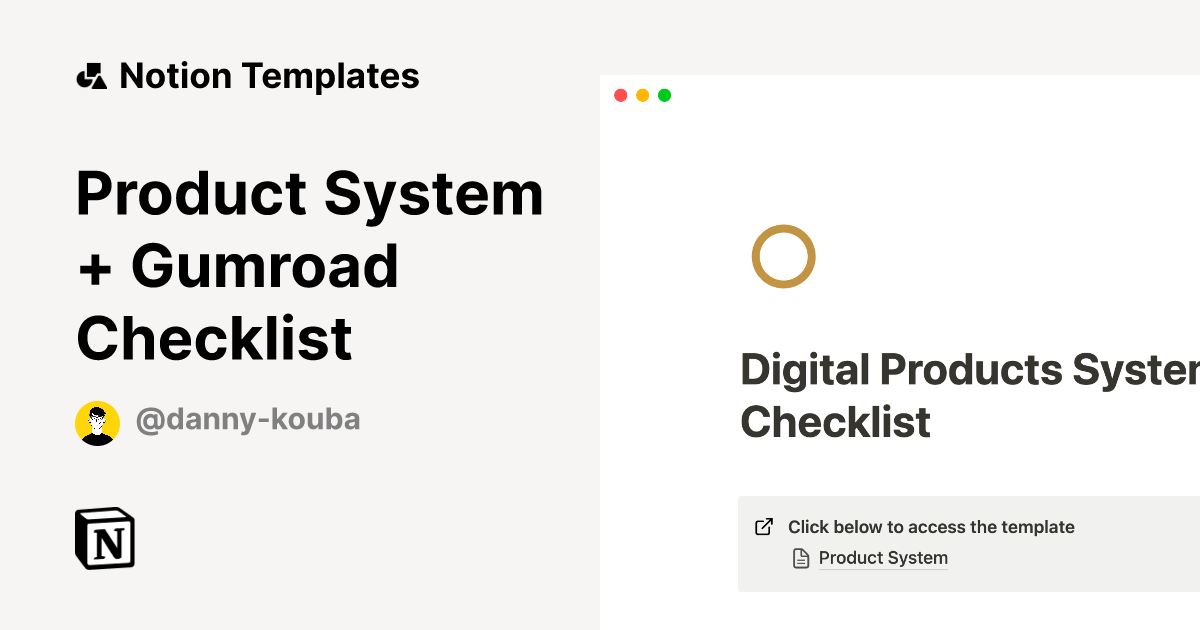The width and height of the screenshot is (1200, 630).
Task: Maximize the window with the green button
Action: tap(664, 96)
